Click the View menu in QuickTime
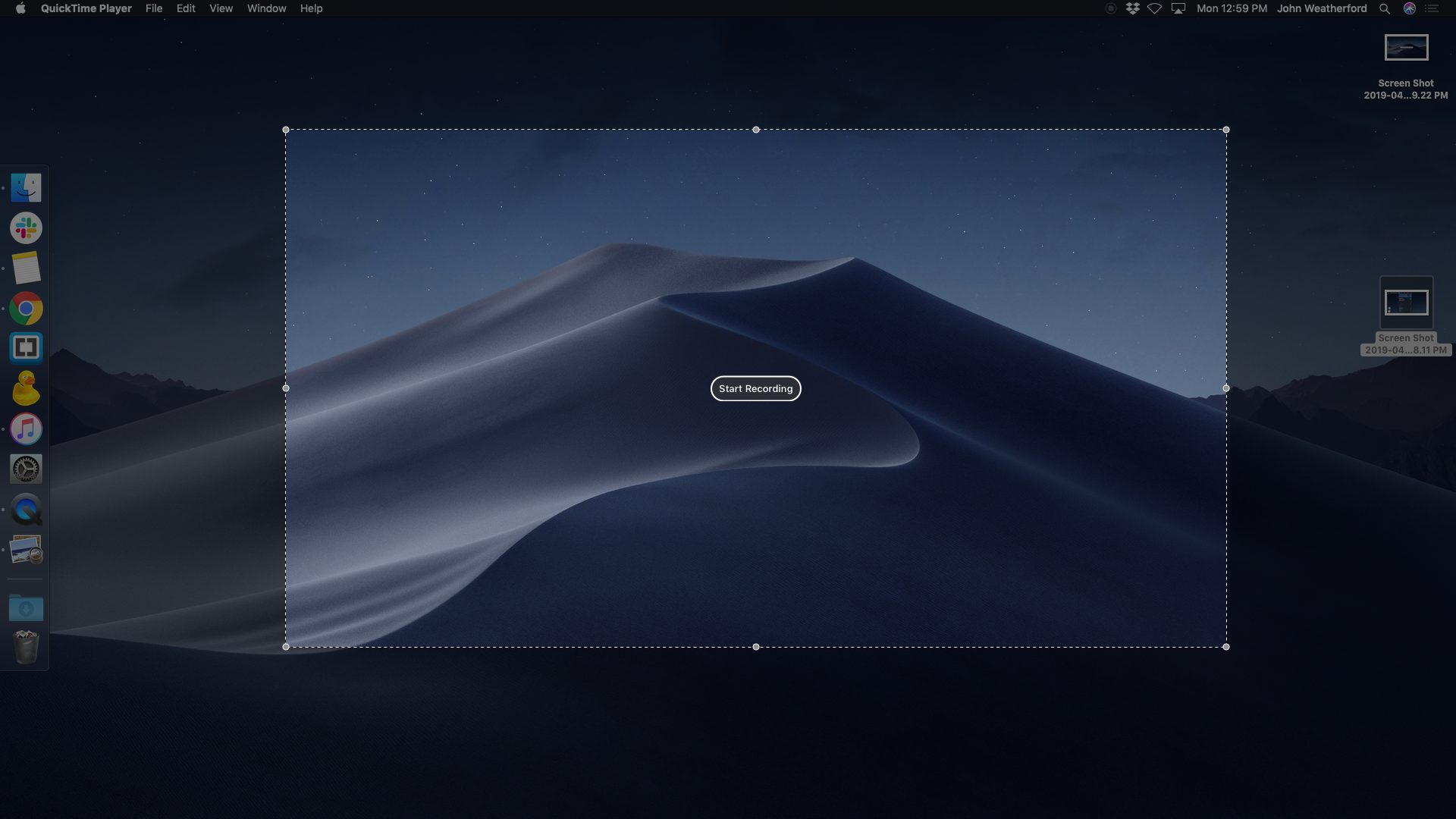The image size is (1456, 819). coord(220,8)
